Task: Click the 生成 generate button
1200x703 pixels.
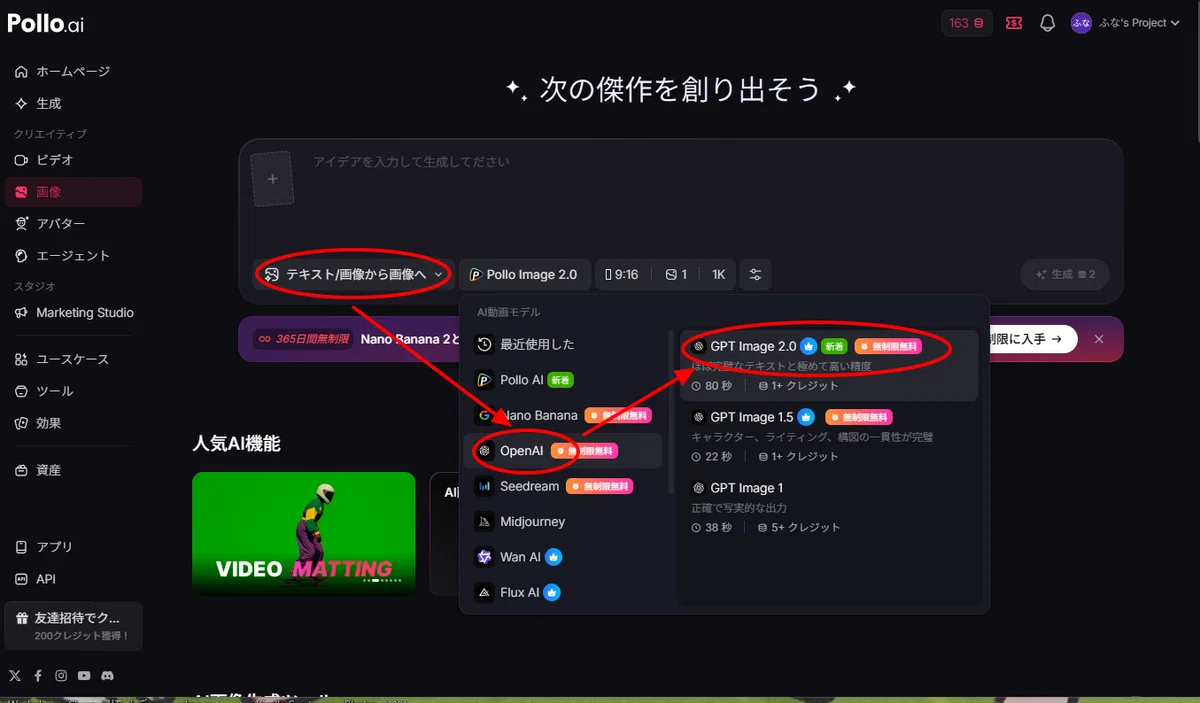Action: [1065, 274]
